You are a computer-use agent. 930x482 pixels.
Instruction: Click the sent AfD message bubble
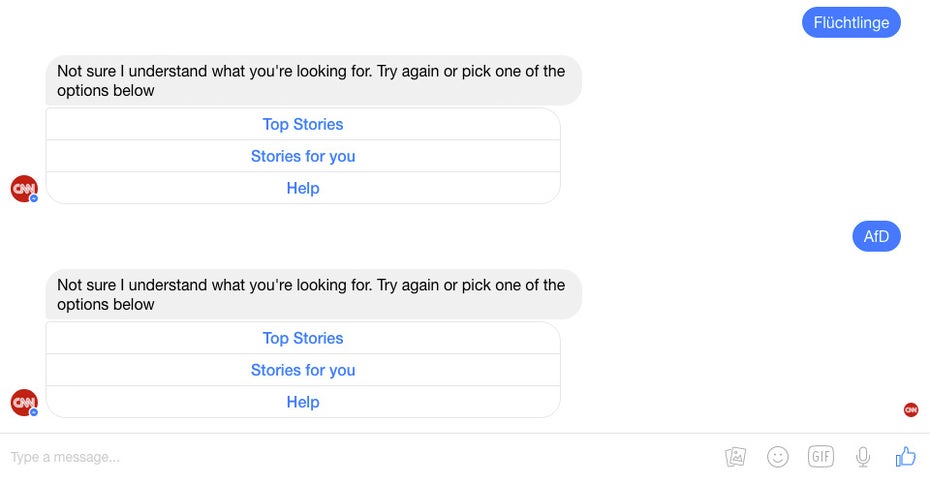[876, 237]
